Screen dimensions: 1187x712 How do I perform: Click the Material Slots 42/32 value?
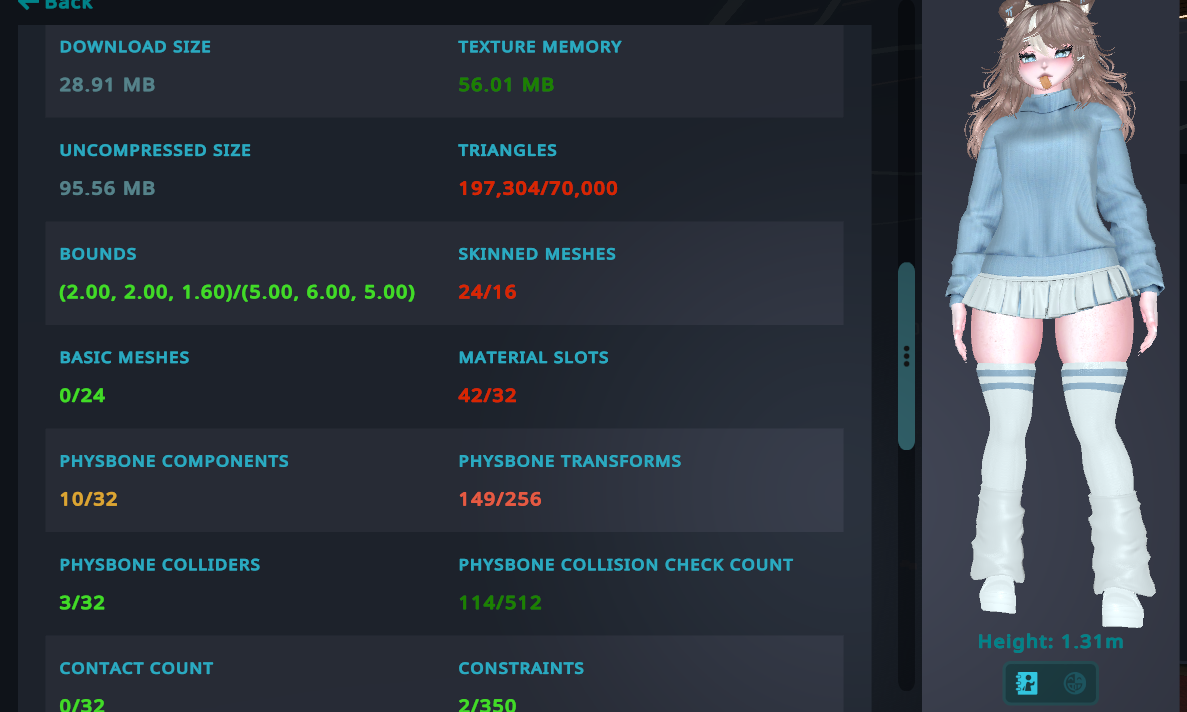click(487, 396)
